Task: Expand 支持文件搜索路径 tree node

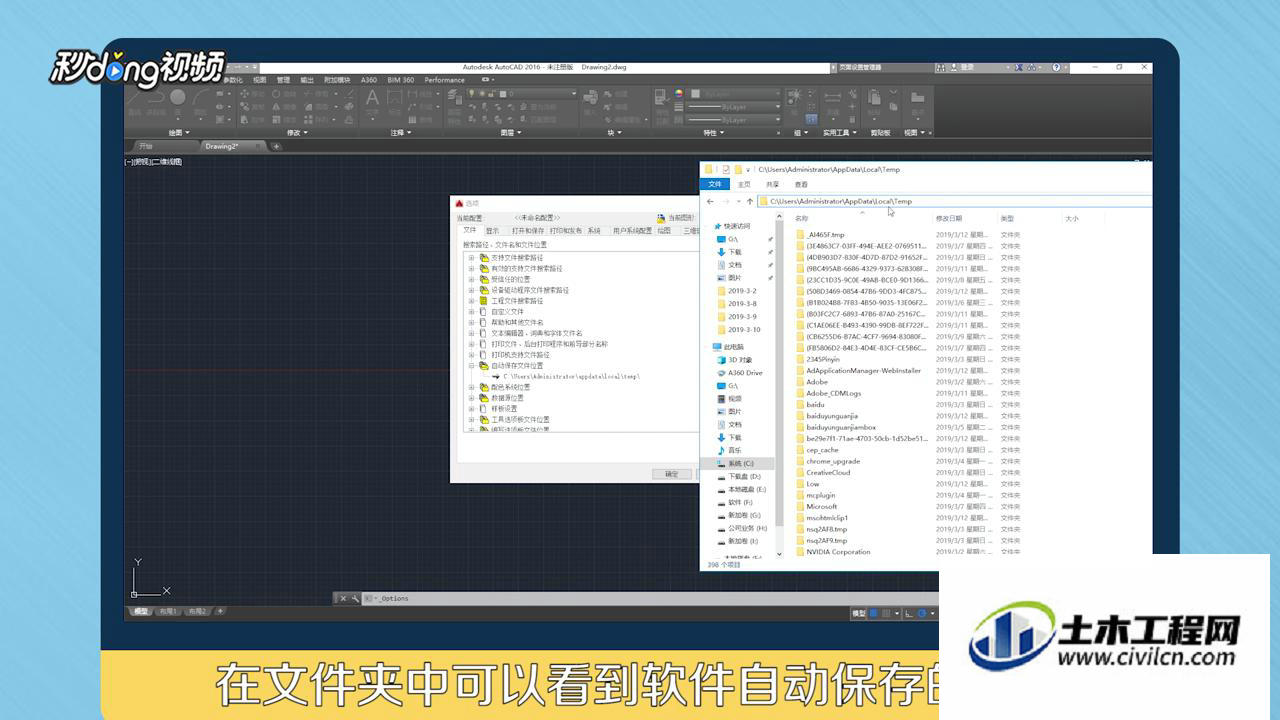Action: click(472, 258)
